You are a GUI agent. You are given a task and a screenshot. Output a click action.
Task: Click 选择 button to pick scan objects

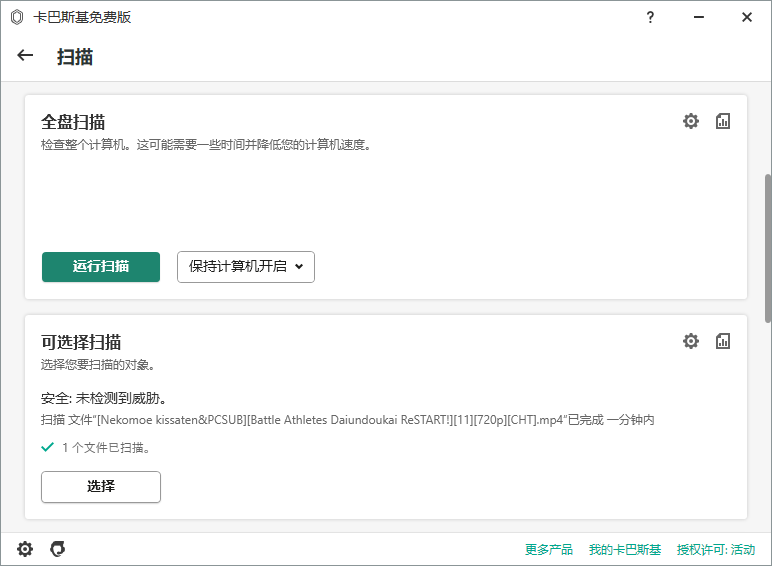click(101, 487)
